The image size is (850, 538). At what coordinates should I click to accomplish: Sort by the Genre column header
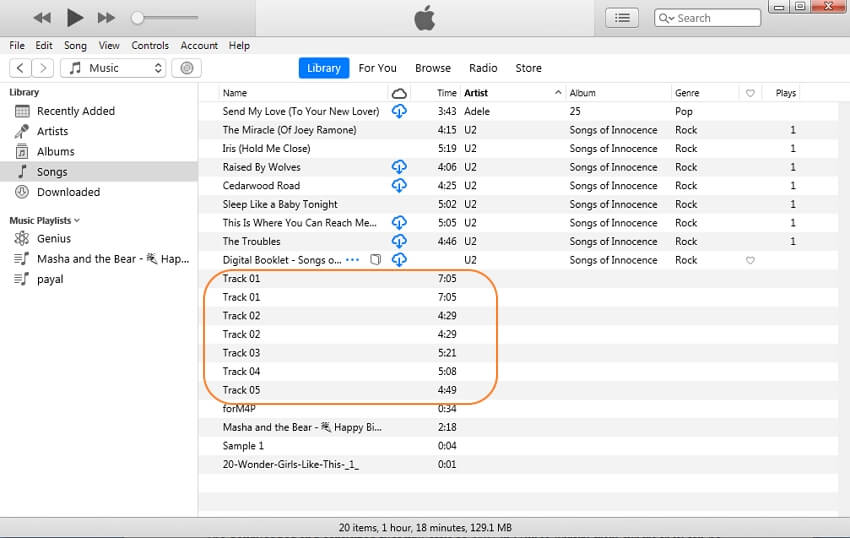click(705, 93)
